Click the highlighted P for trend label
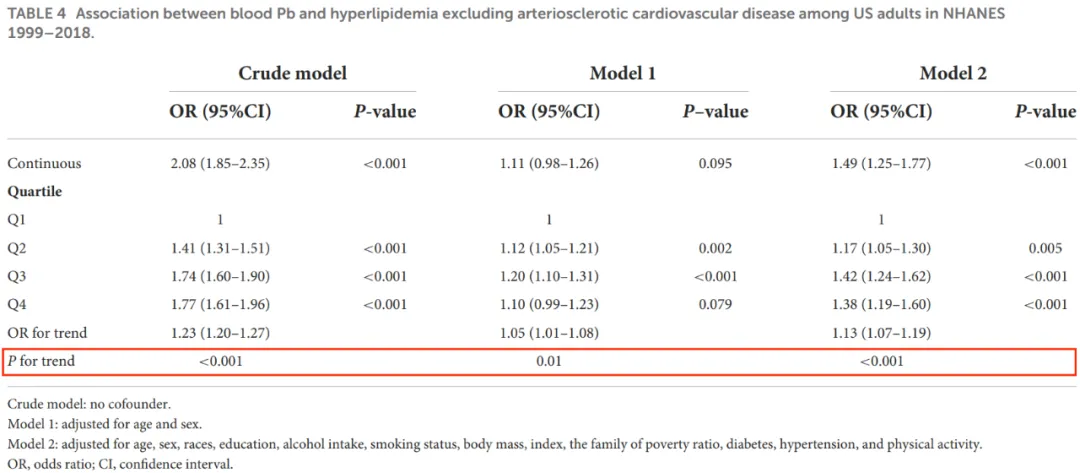This screenshot has width=1080, height=473. pyautogui.click(x=41, y=361)
